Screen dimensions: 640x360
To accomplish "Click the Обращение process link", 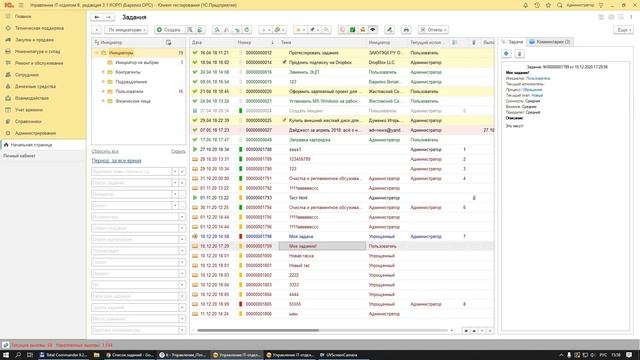I will (x=532, y=89).
